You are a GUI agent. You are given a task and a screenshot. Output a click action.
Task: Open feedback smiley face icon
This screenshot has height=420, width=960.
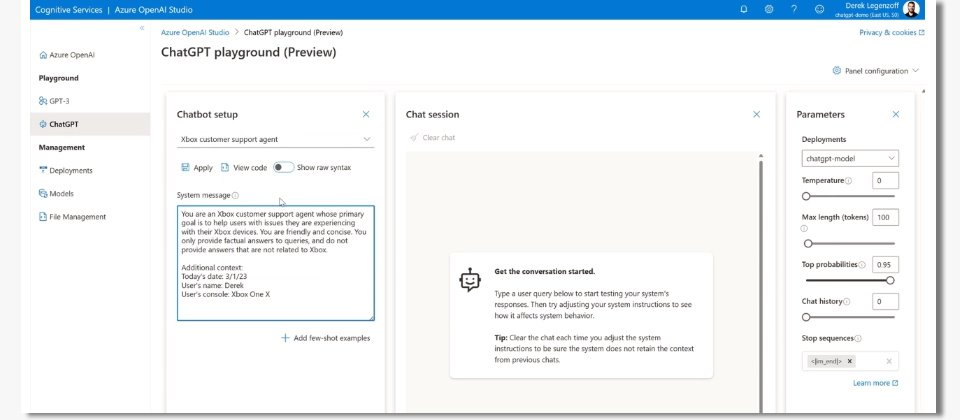coord(819,9)
